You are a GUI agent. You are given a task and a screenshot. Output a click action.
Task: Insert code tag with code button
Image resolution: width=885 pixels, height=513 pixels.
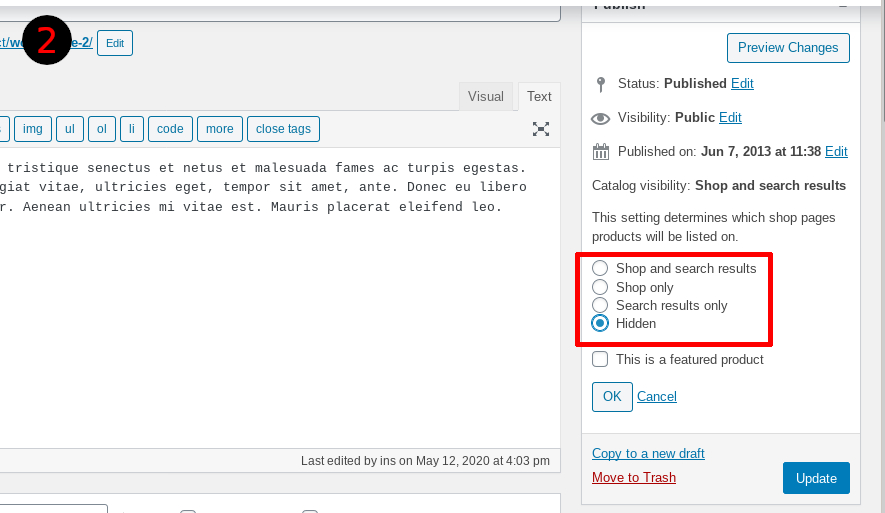point(170,129)
